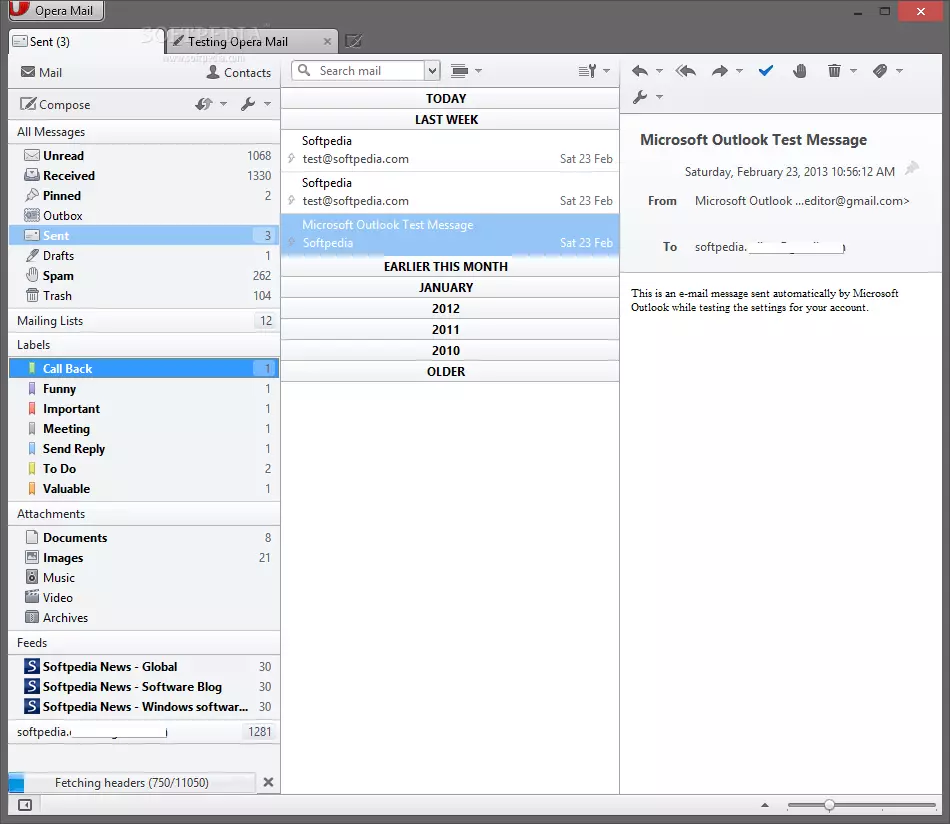Pin the message using the pin icon
Screen dimensions: 950x824
coord(911,169)
